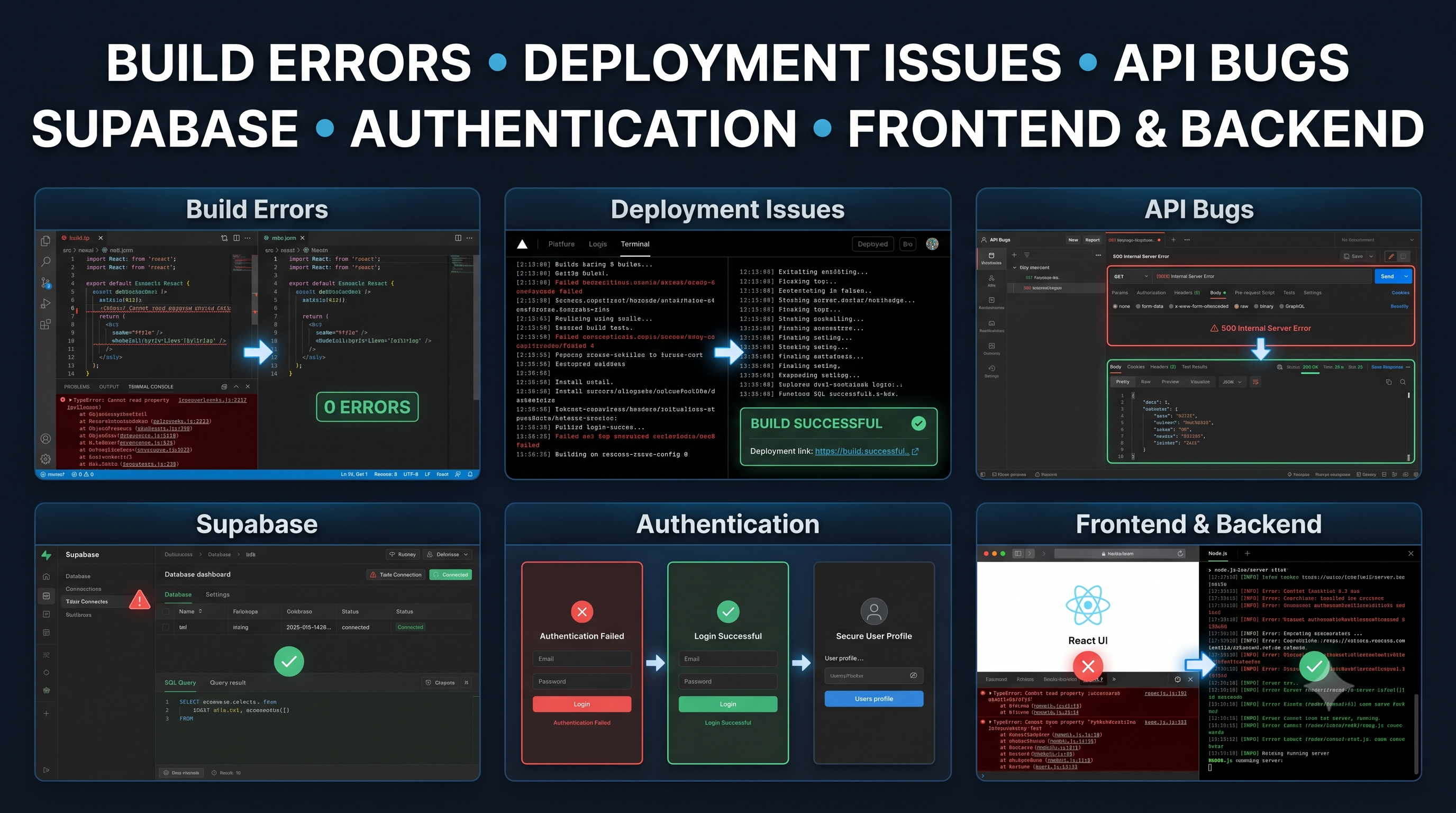Open the APIs icon in API Bugs sidebar

point(991,278)
